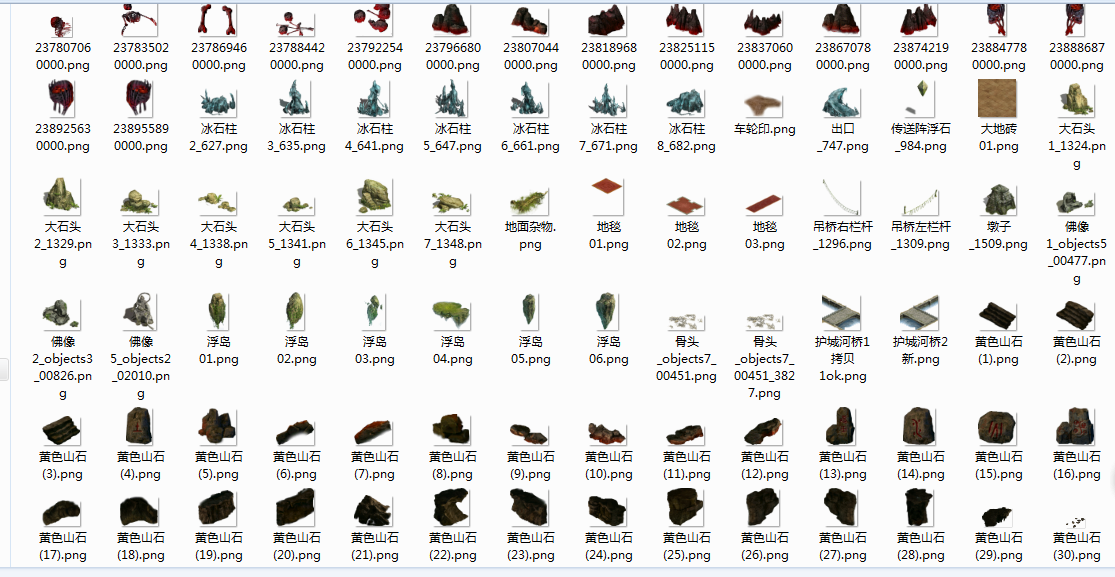Select the 护城河桥1拷贝1ok.png moat bridge thumbnail

(x=843, y=311)
